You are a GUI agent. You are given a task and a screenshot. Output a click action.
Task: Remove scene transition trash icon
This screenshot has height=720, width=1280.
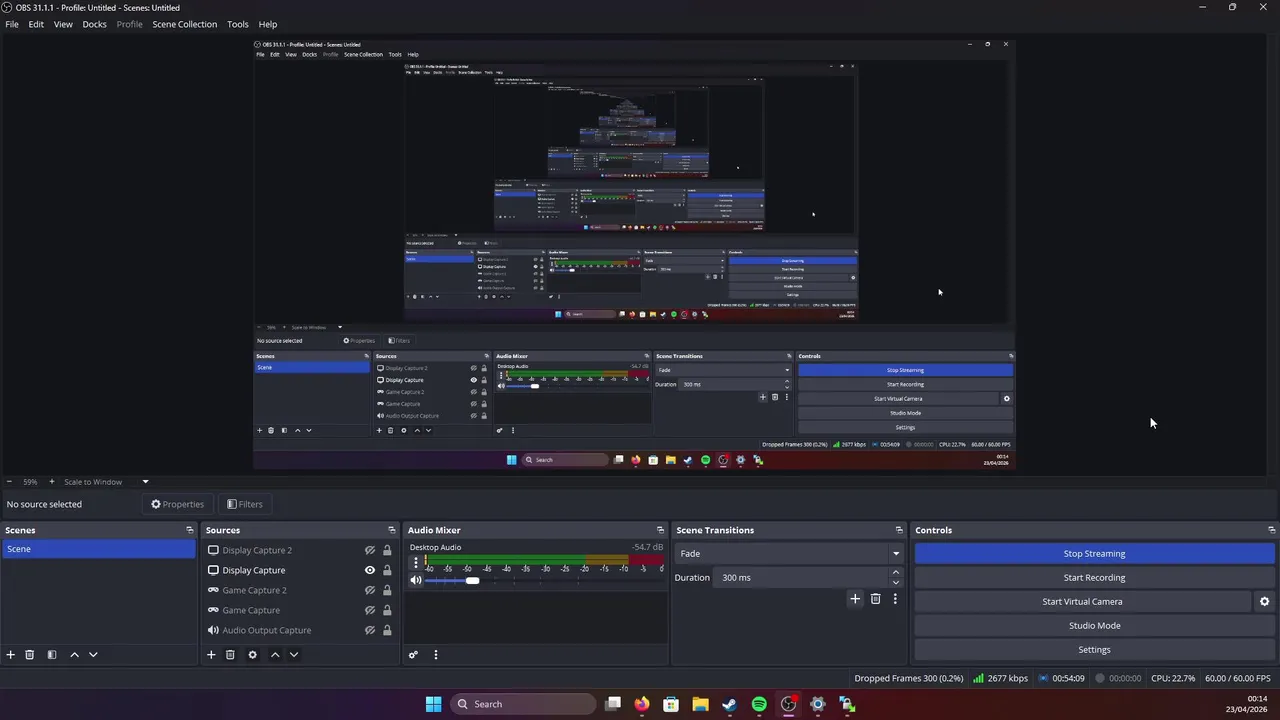coord(875,598)
